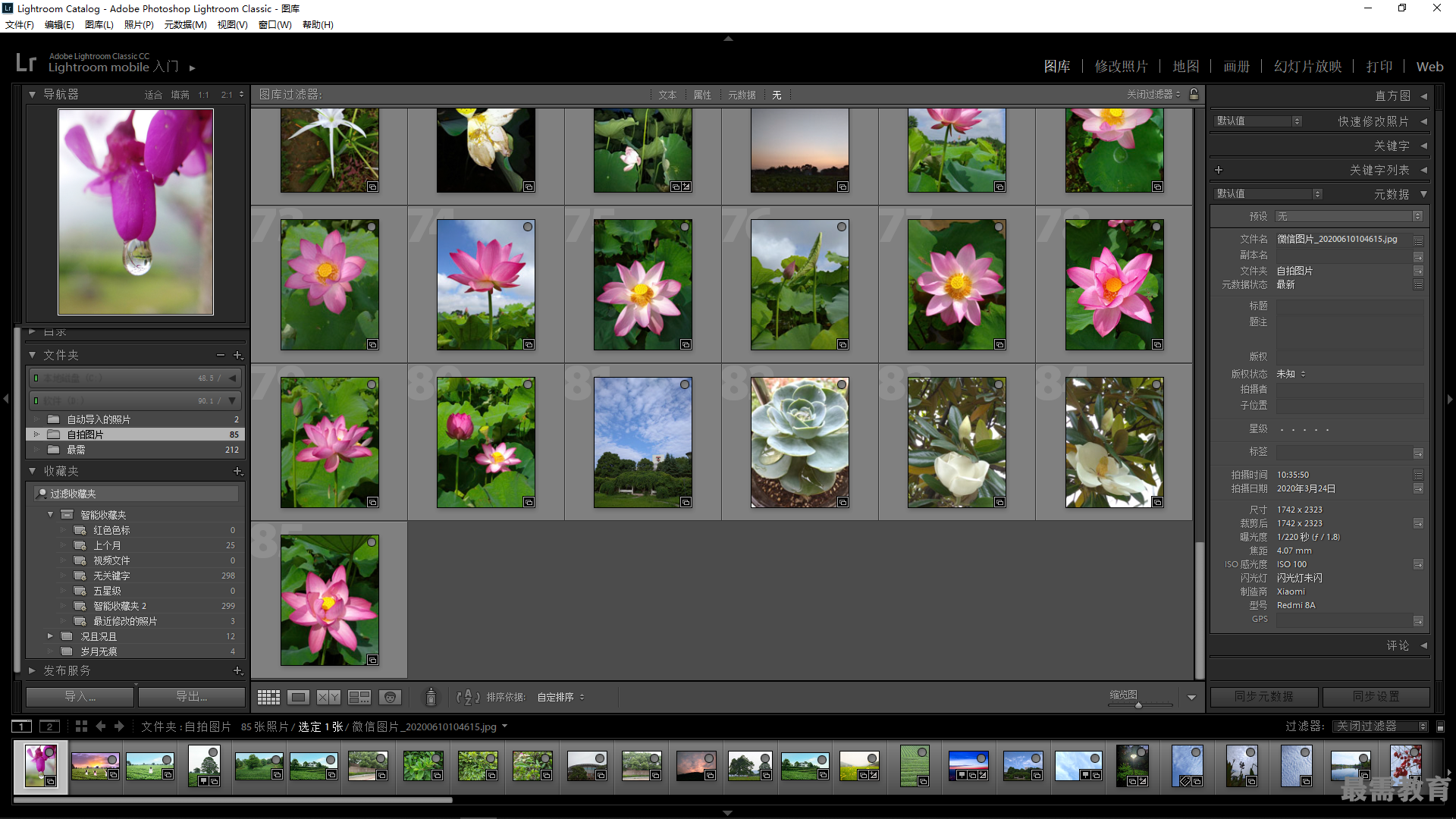Click the Lr logo icon

(26, 62)
